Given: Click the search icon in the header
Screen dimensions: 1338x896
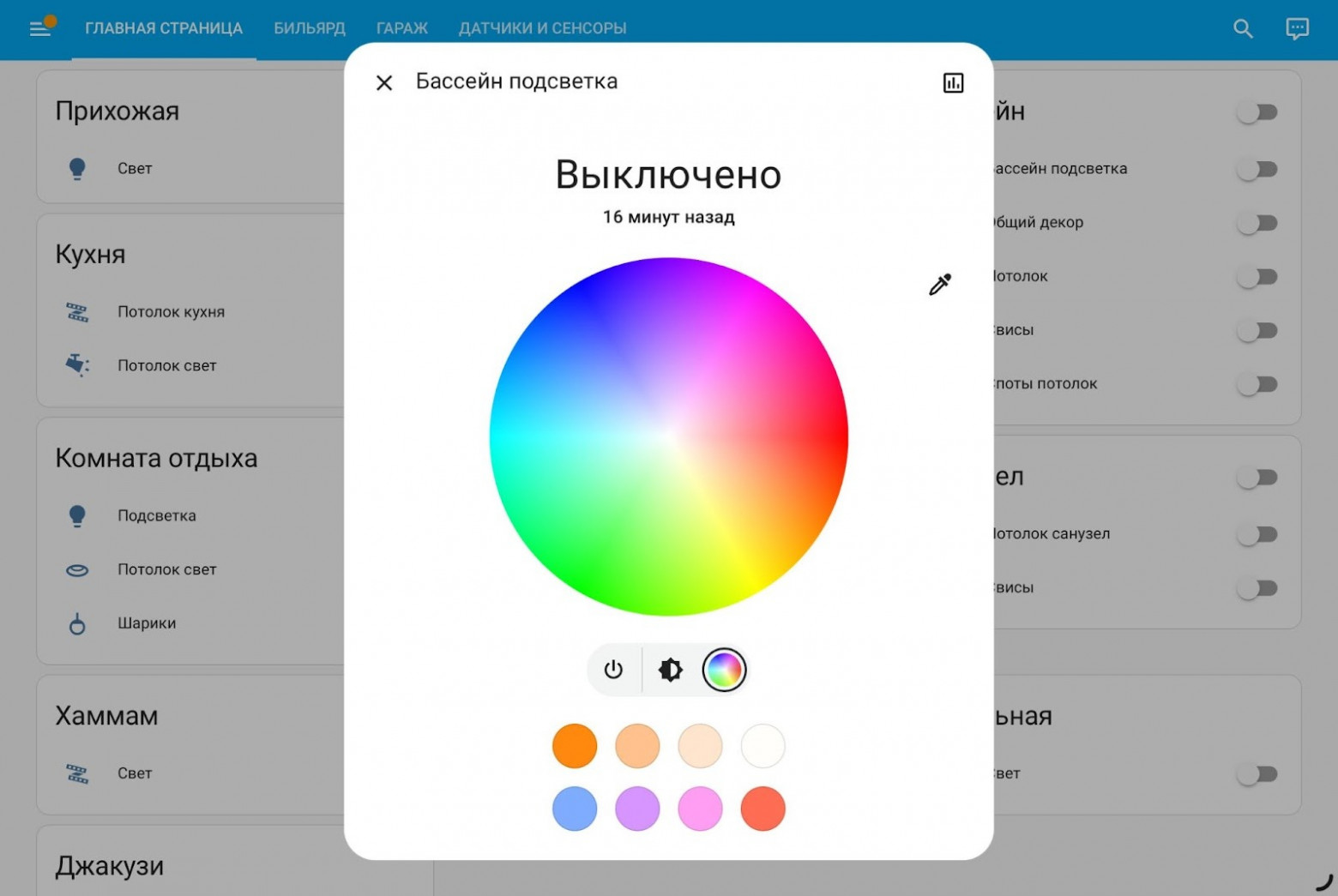Looking at the screenshot, I should click(1242, 28).
